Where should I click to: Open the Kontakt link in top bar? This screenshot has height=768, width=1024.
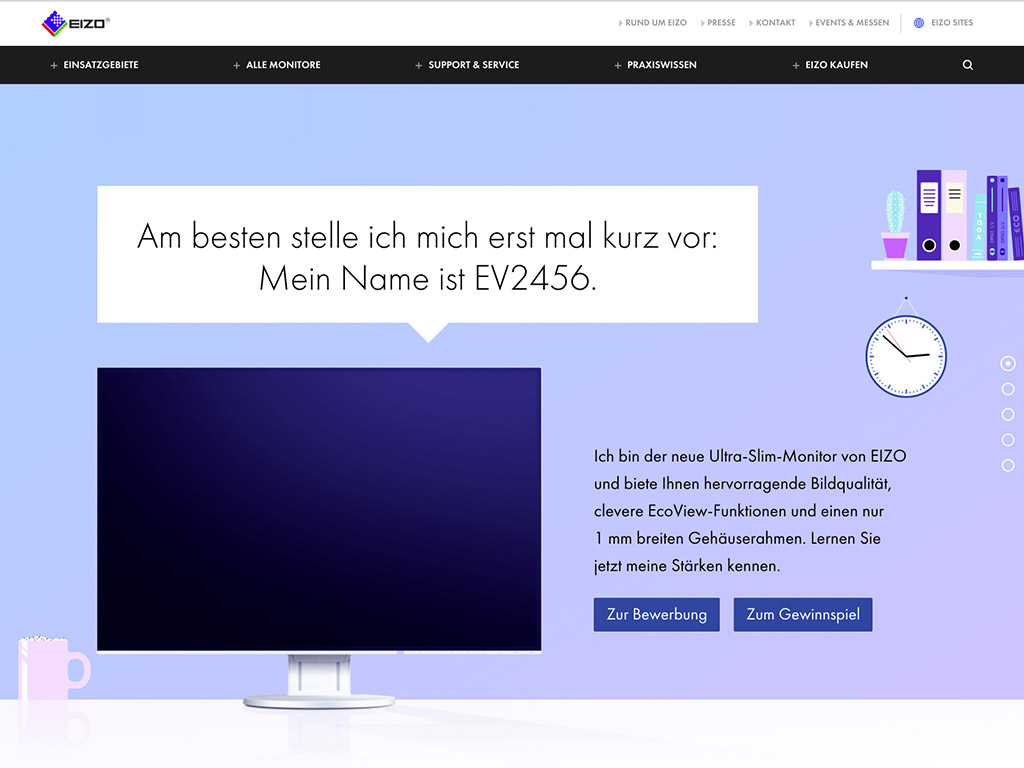pyautogui.click(x=775, y=23)
